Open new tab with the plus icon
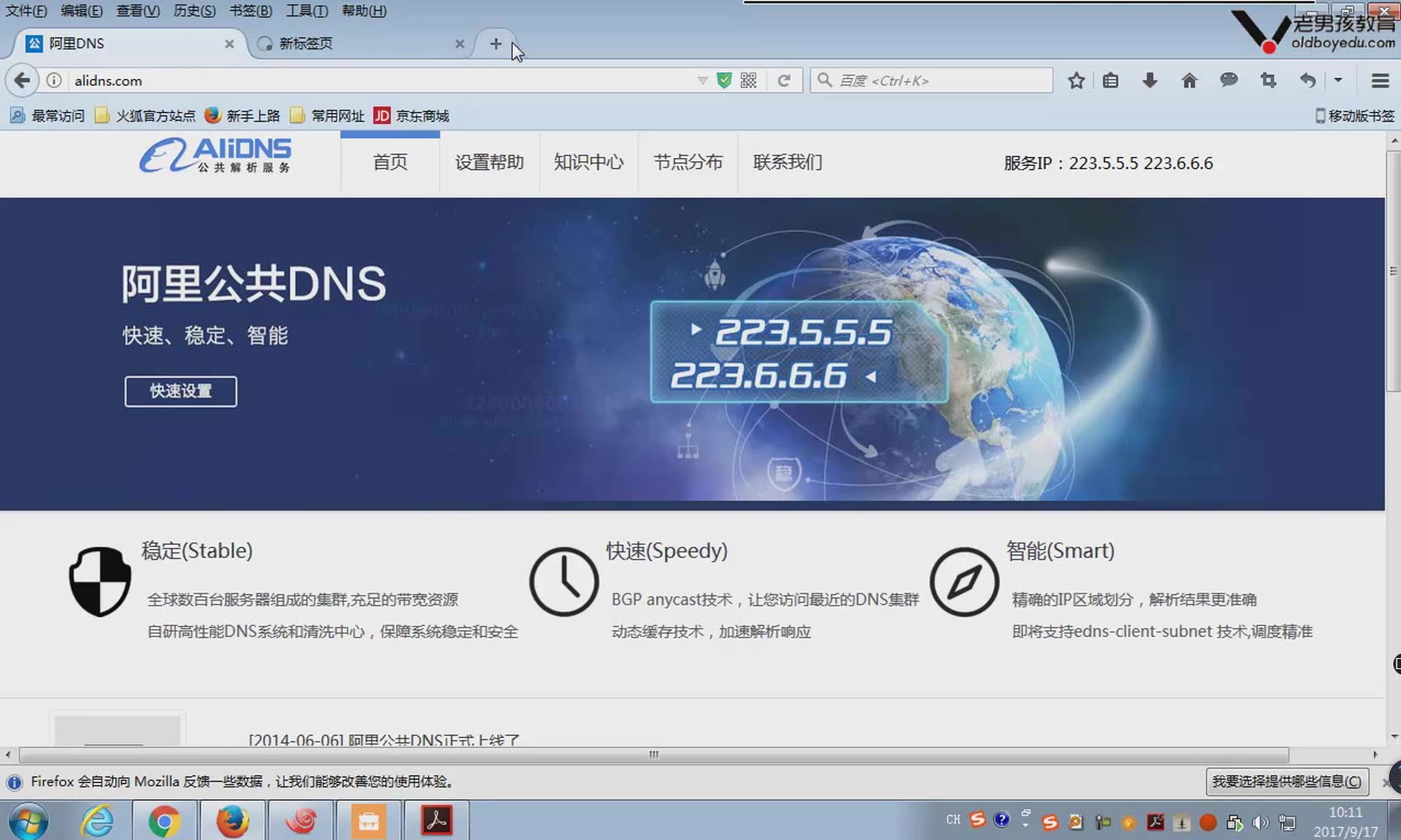Image resolution: width=1401 pixels, height=840 pixels. coord(496,43)
